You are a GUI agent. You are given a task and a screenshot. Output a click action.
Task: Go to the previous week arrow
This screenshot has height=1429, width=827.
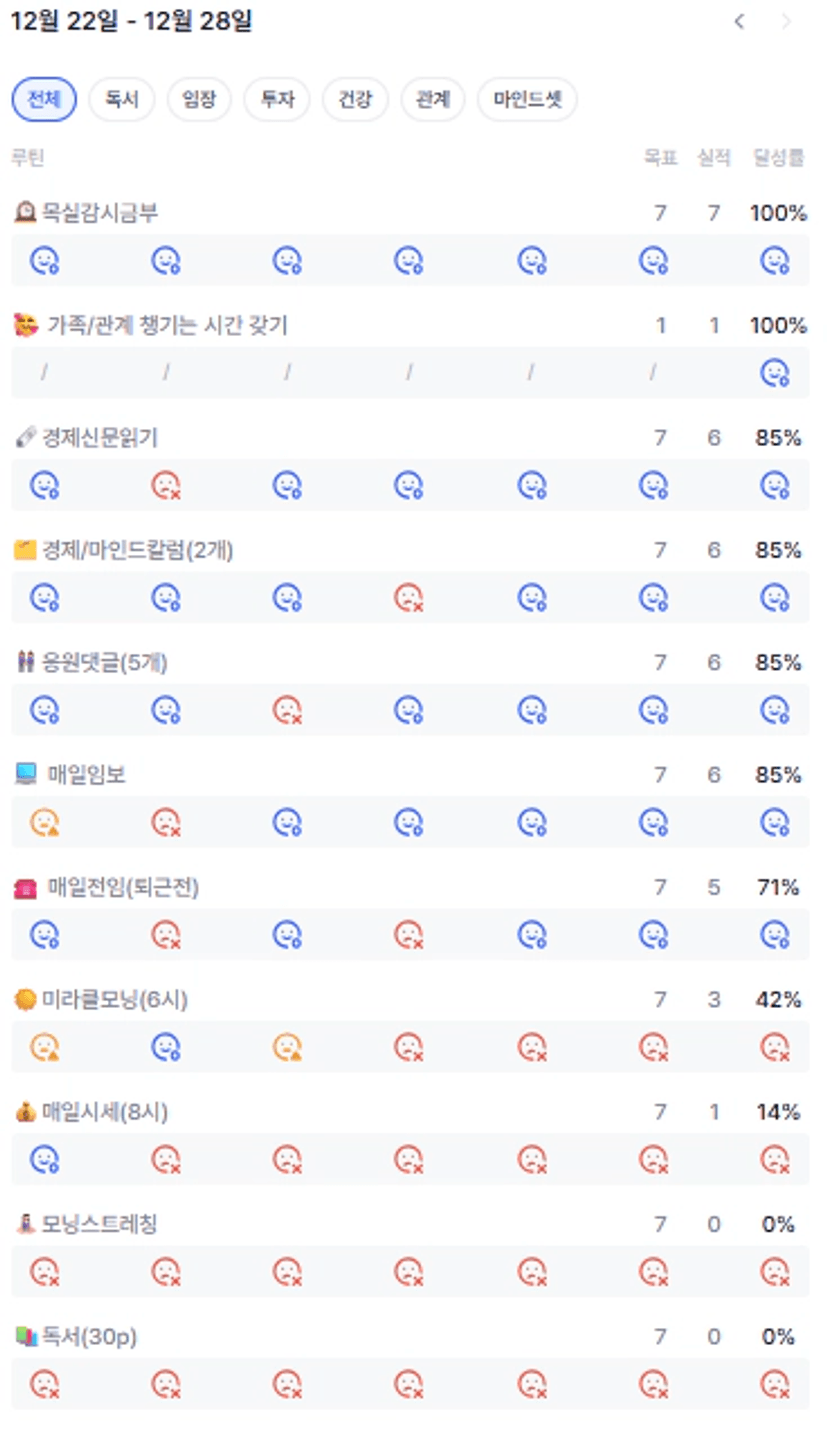[739, 22]
